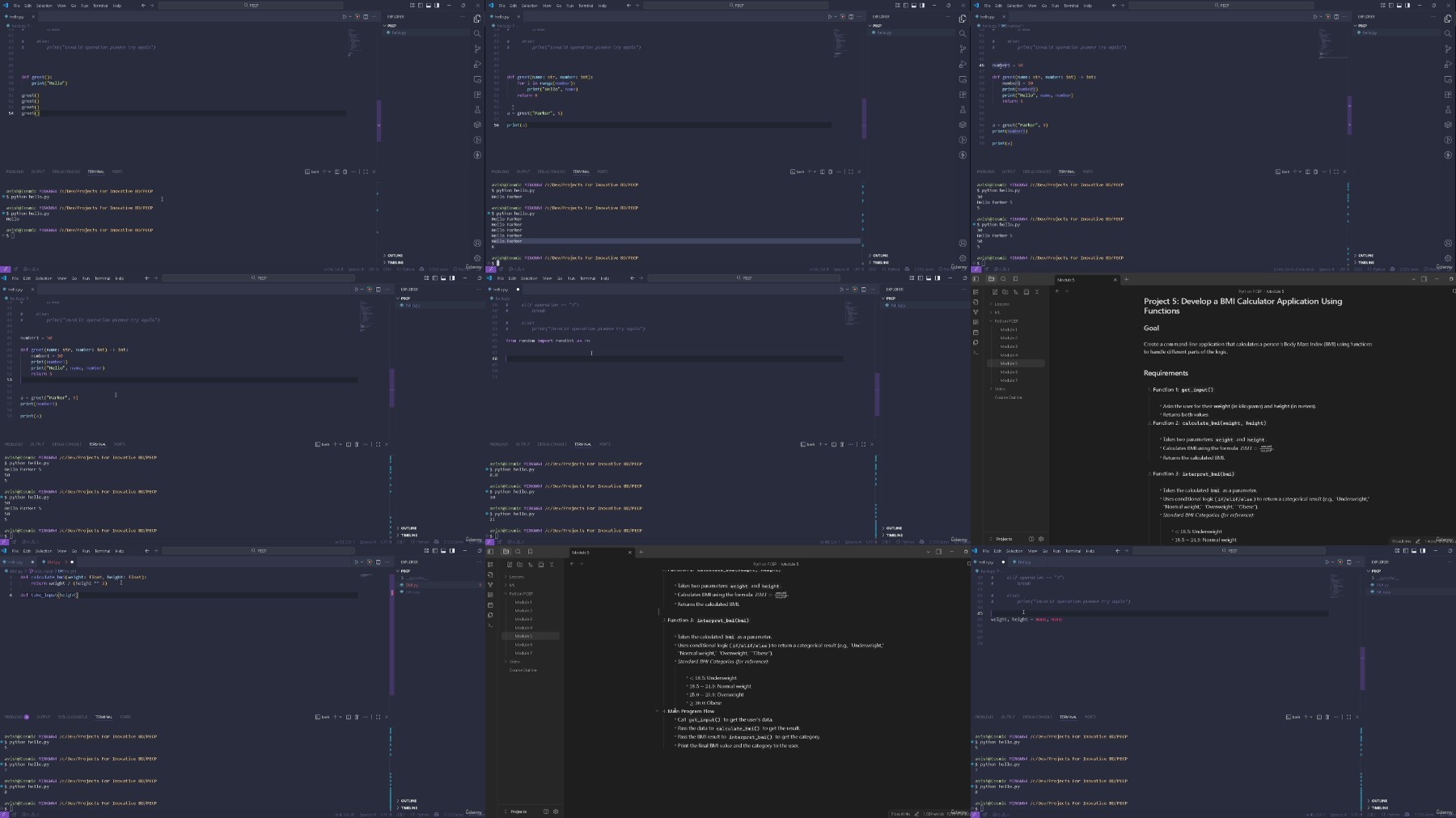Open command palette in Main Program Flow Obsidian window
The height and width of the screenshot is (818, 1456).
pos(490,625)
